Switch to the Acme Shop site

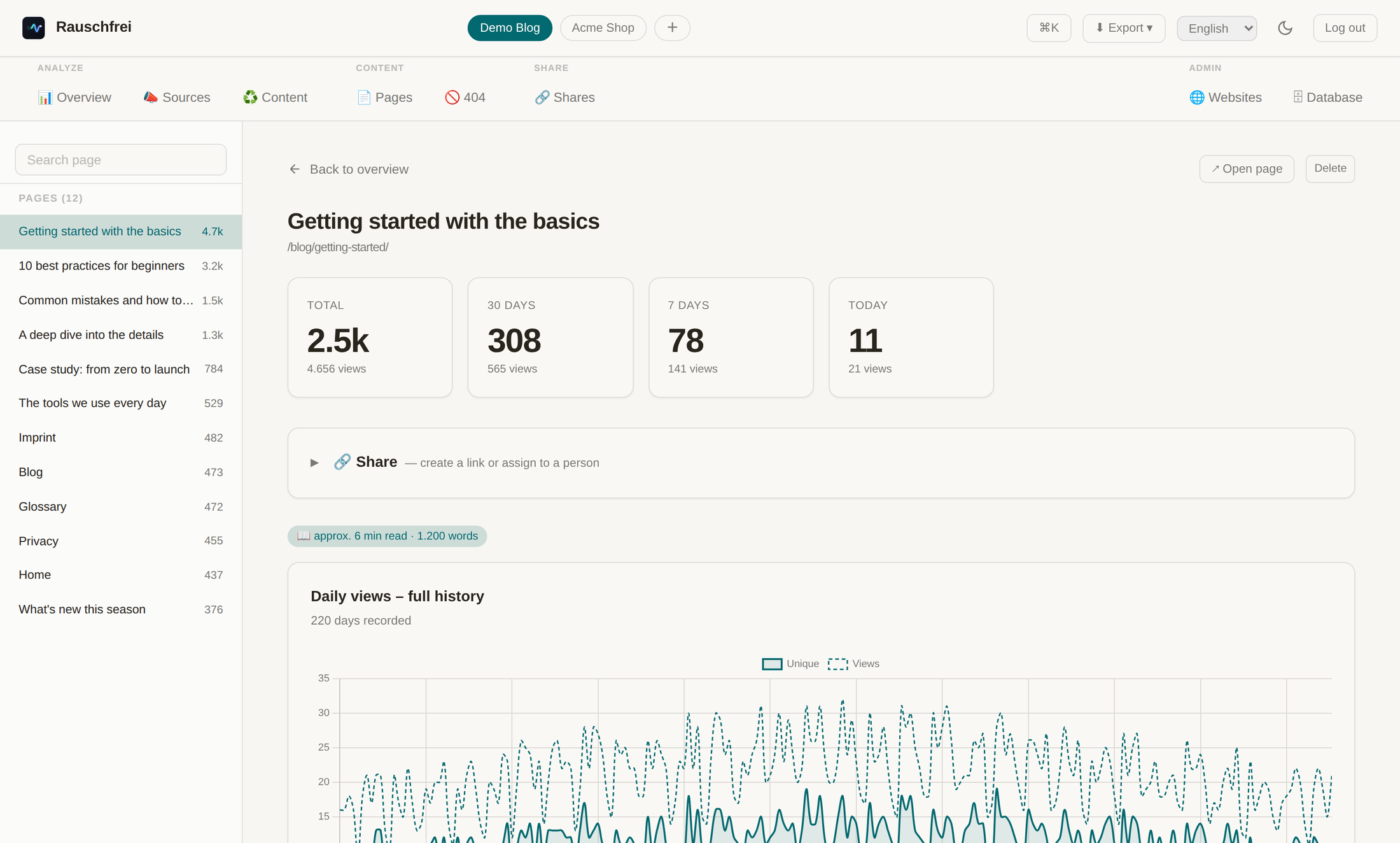click(603, 28)
